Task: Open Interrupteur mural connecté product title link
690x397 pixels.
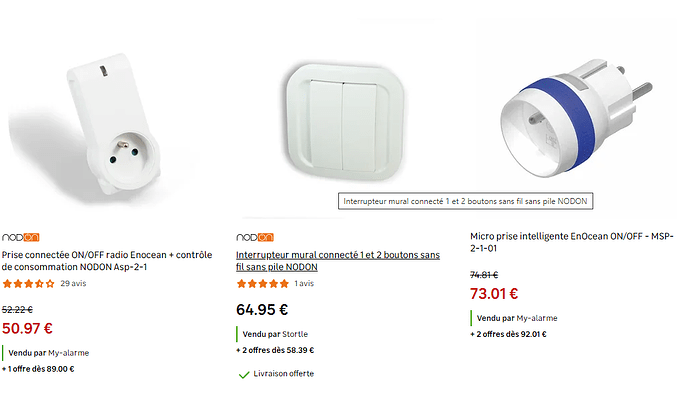Action: tap(338, 261)
